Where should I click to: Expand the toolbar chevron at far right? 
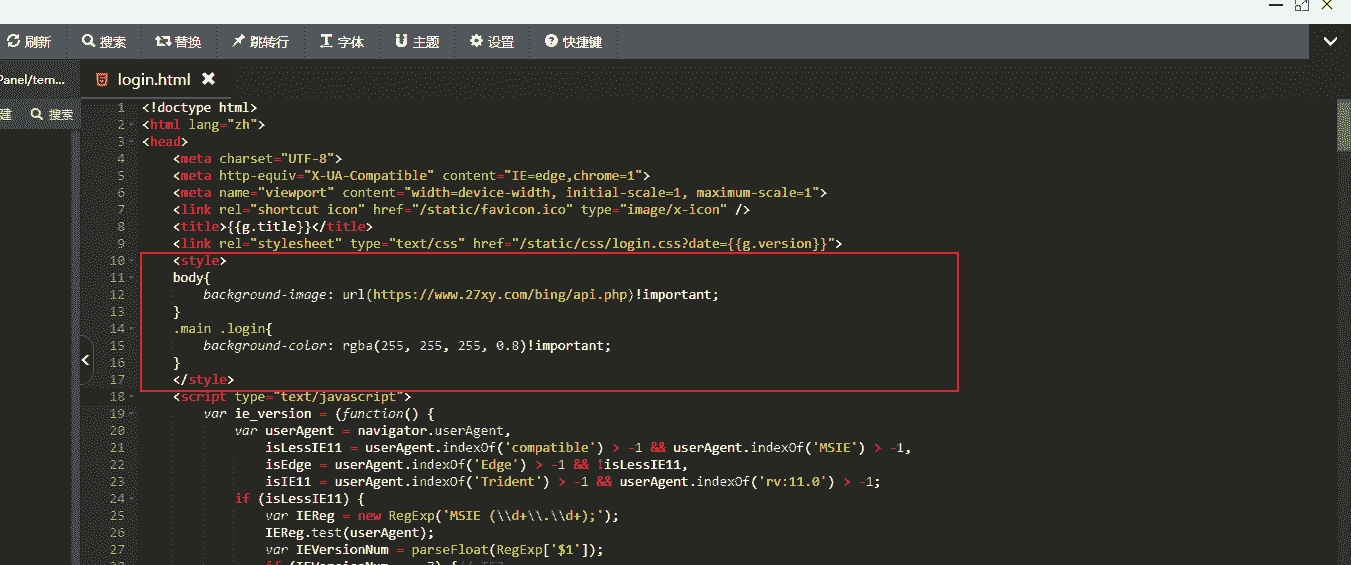pyautogui.click(x=1330, y=41)
